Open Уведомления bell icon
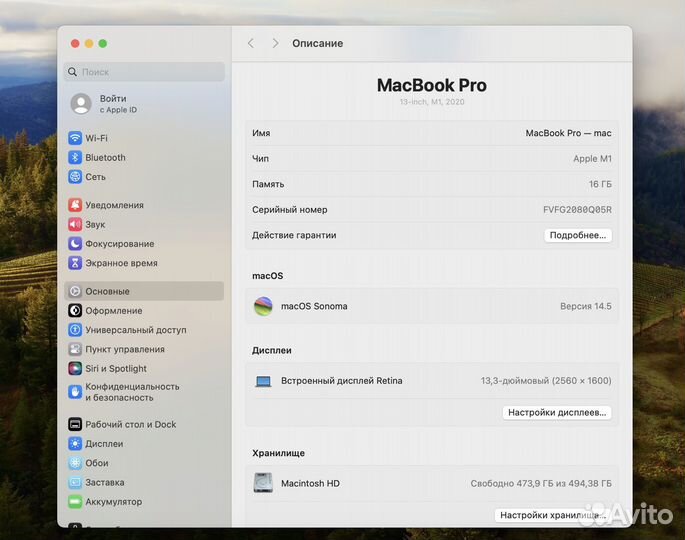 click(75, 205)
